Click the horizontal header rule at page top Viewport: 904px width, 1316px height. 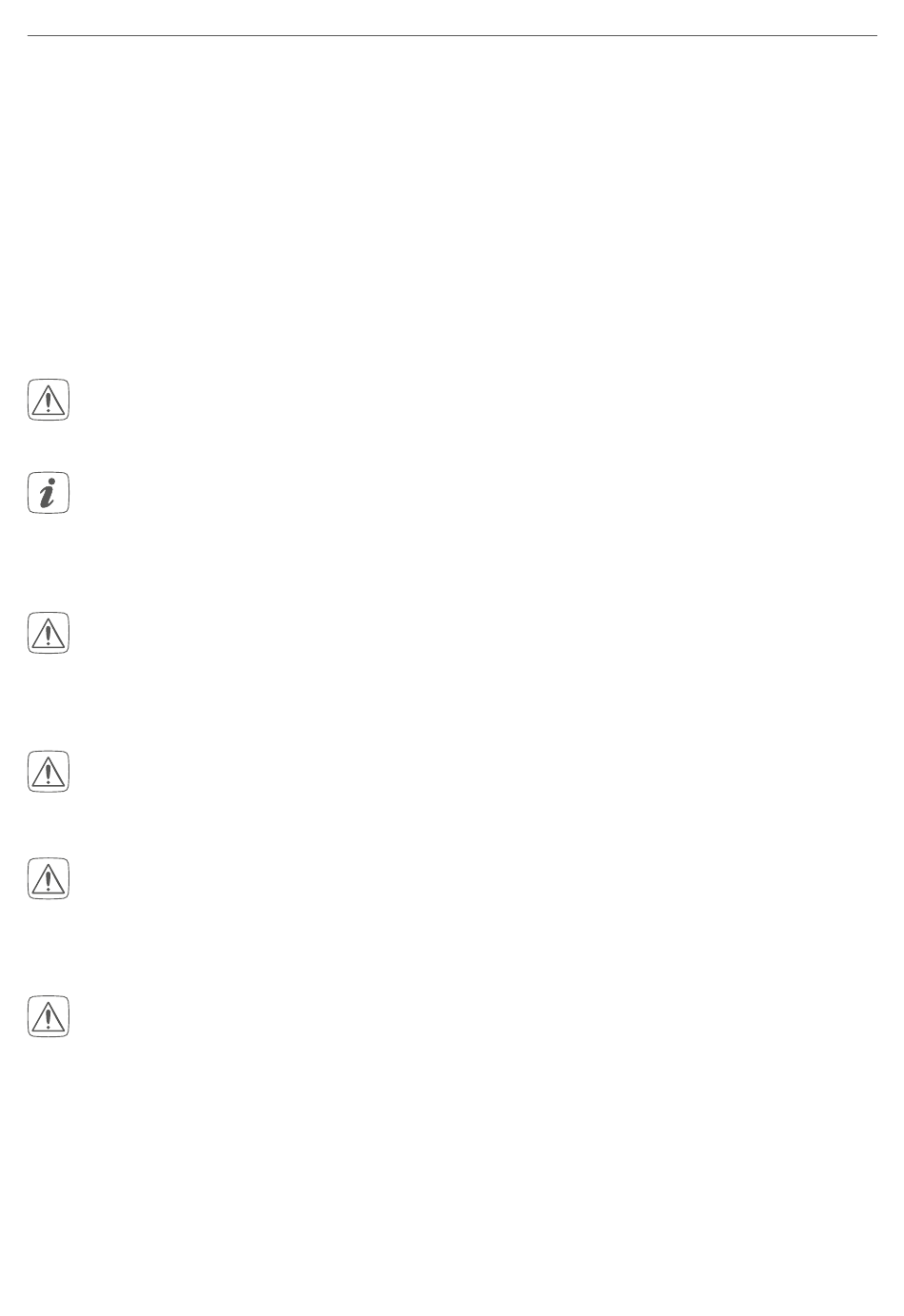coord(452,36)
